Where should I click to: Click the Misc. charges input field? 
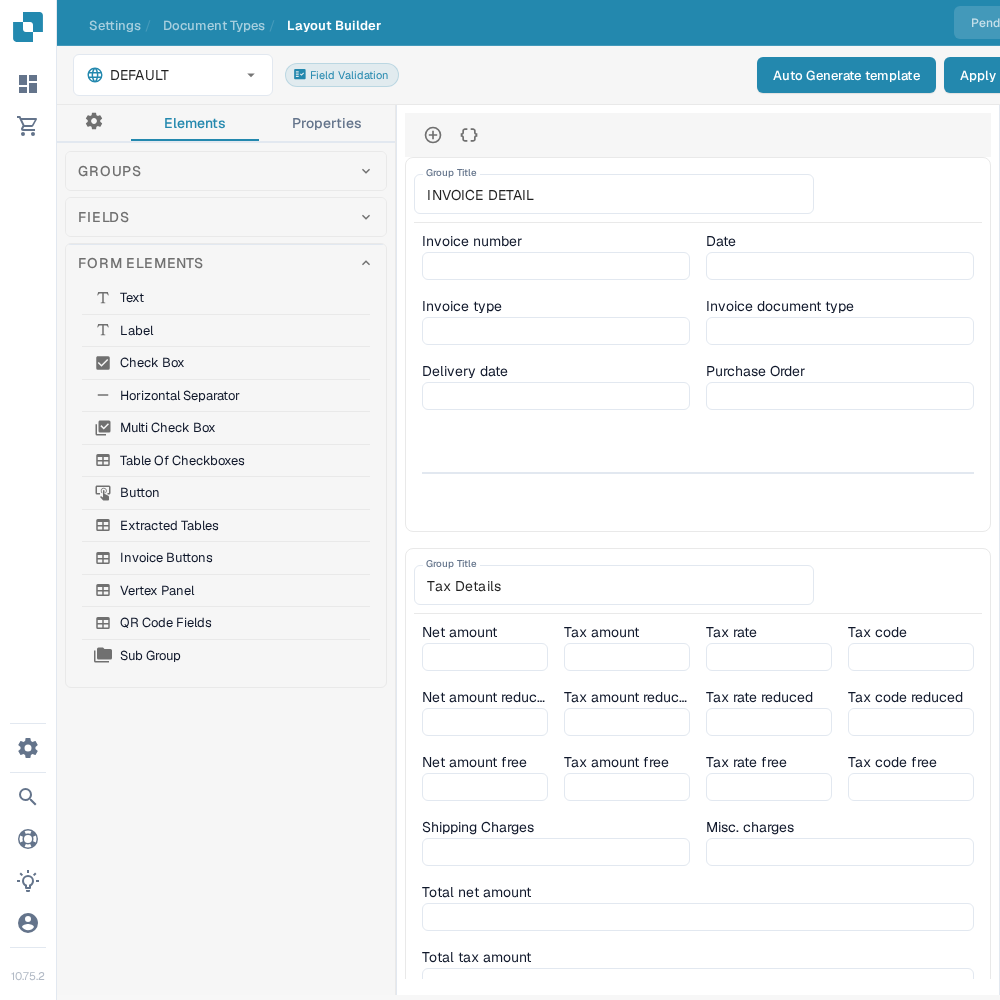[x=839, y=852]
